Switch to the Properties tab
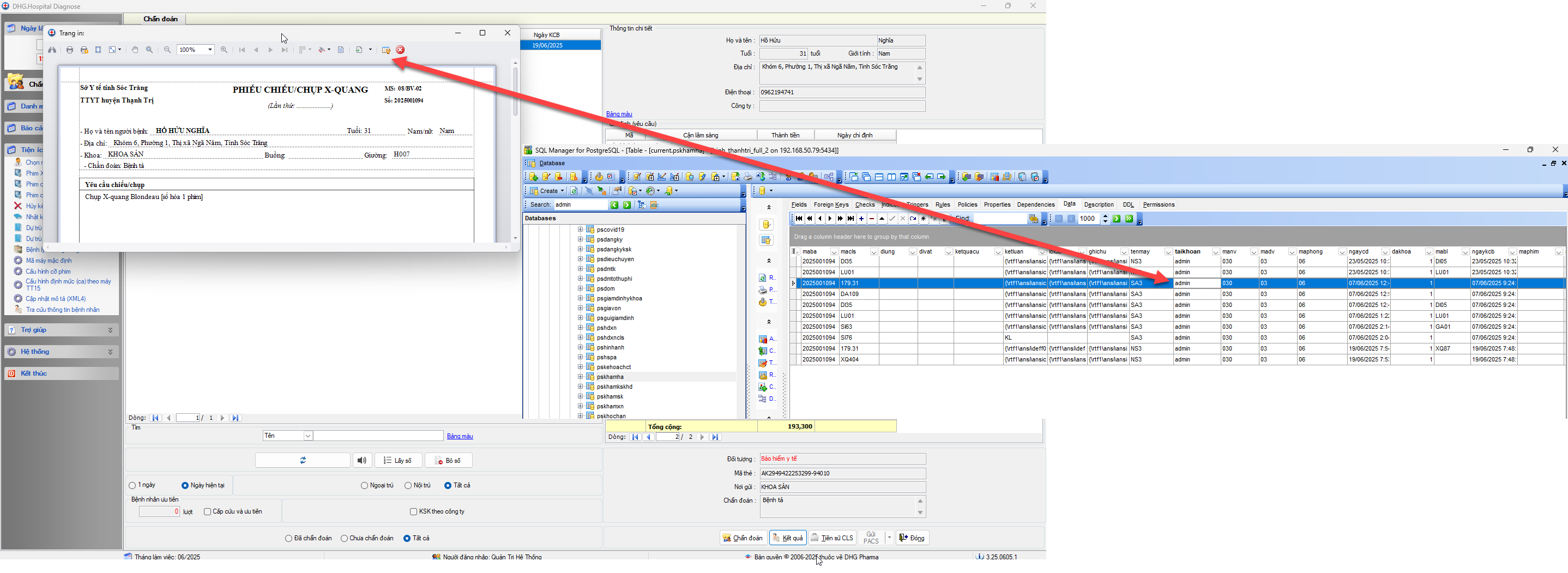 (997, 204)
